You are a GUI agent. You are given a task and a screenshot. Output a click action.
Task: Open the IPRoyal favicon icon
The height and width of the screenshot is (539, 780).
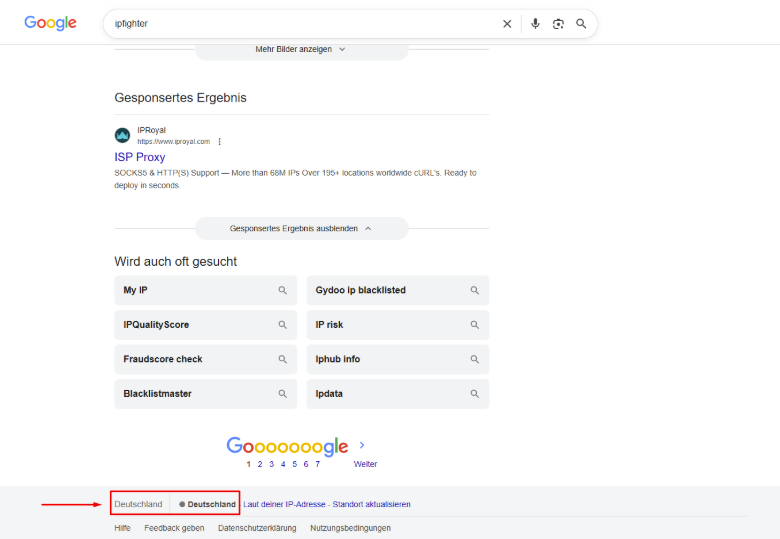pos(122,135)
